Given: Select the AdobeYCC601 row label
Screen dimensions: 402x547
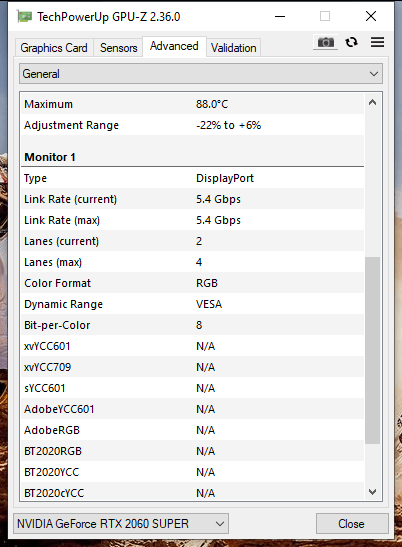Looking at the screenshot, I should (x=59, y=409).
